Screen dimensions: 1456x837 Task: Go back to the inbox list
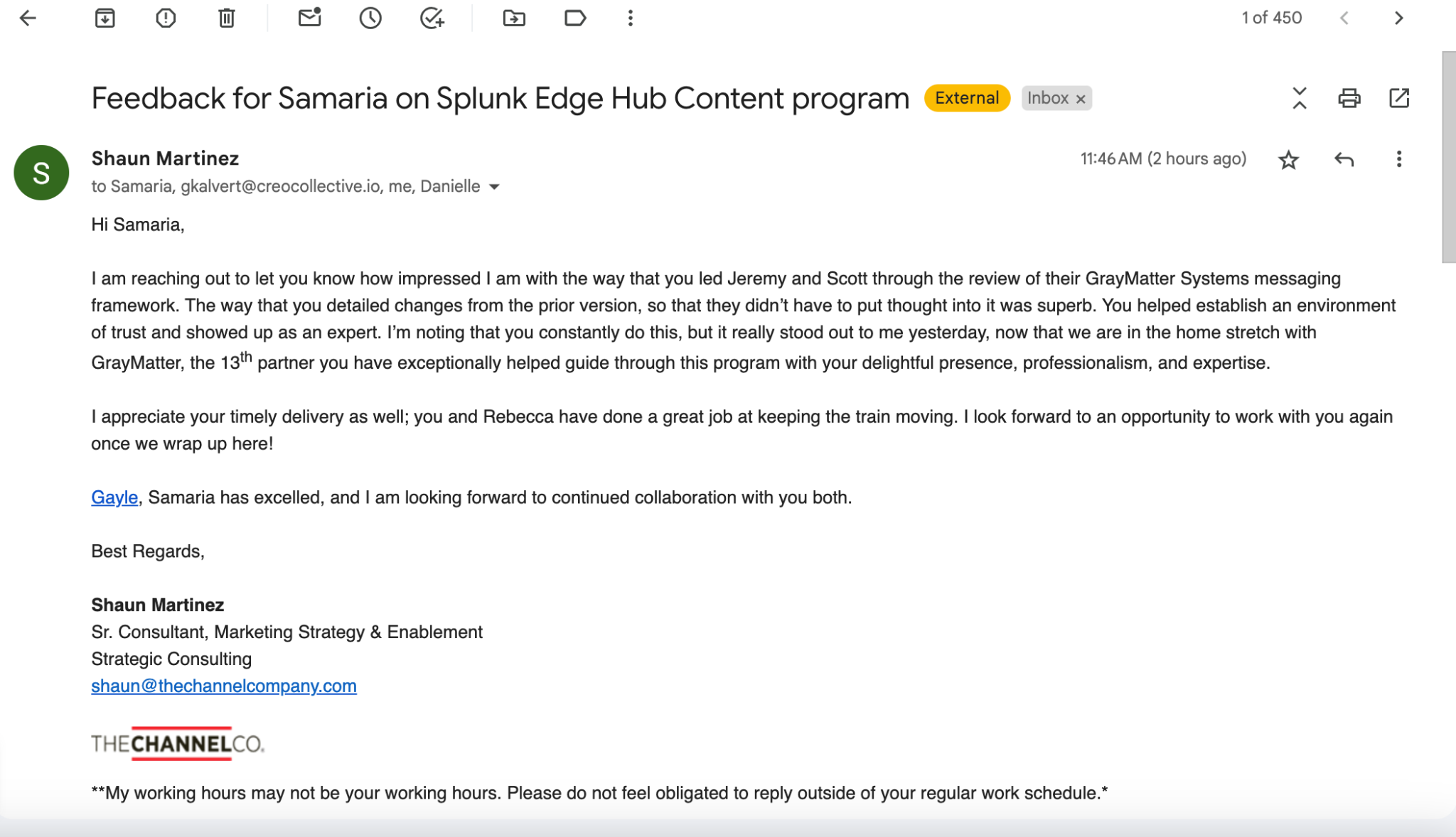click(x=28, y=18)
